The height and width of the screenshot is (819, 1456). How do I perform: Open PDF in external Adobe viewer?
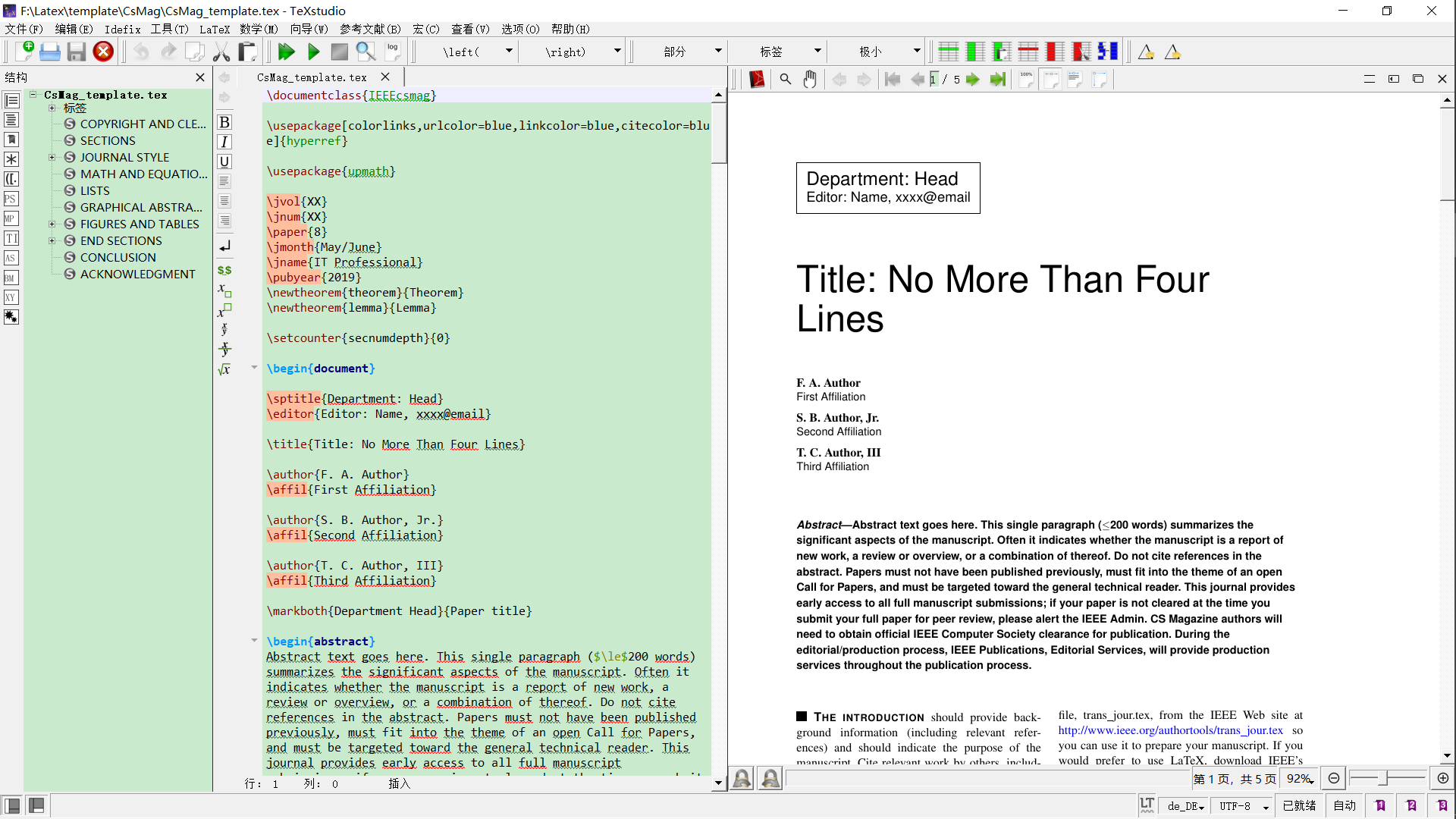pyautogui.click(x=756, y=79)
